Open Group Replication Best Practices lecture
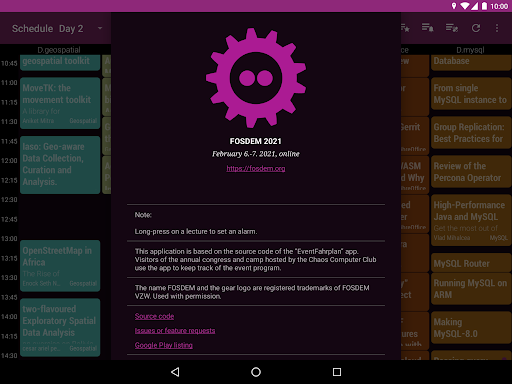Image resolution: width=512 pixels, height=384 pixels. [x=471, y=133]
